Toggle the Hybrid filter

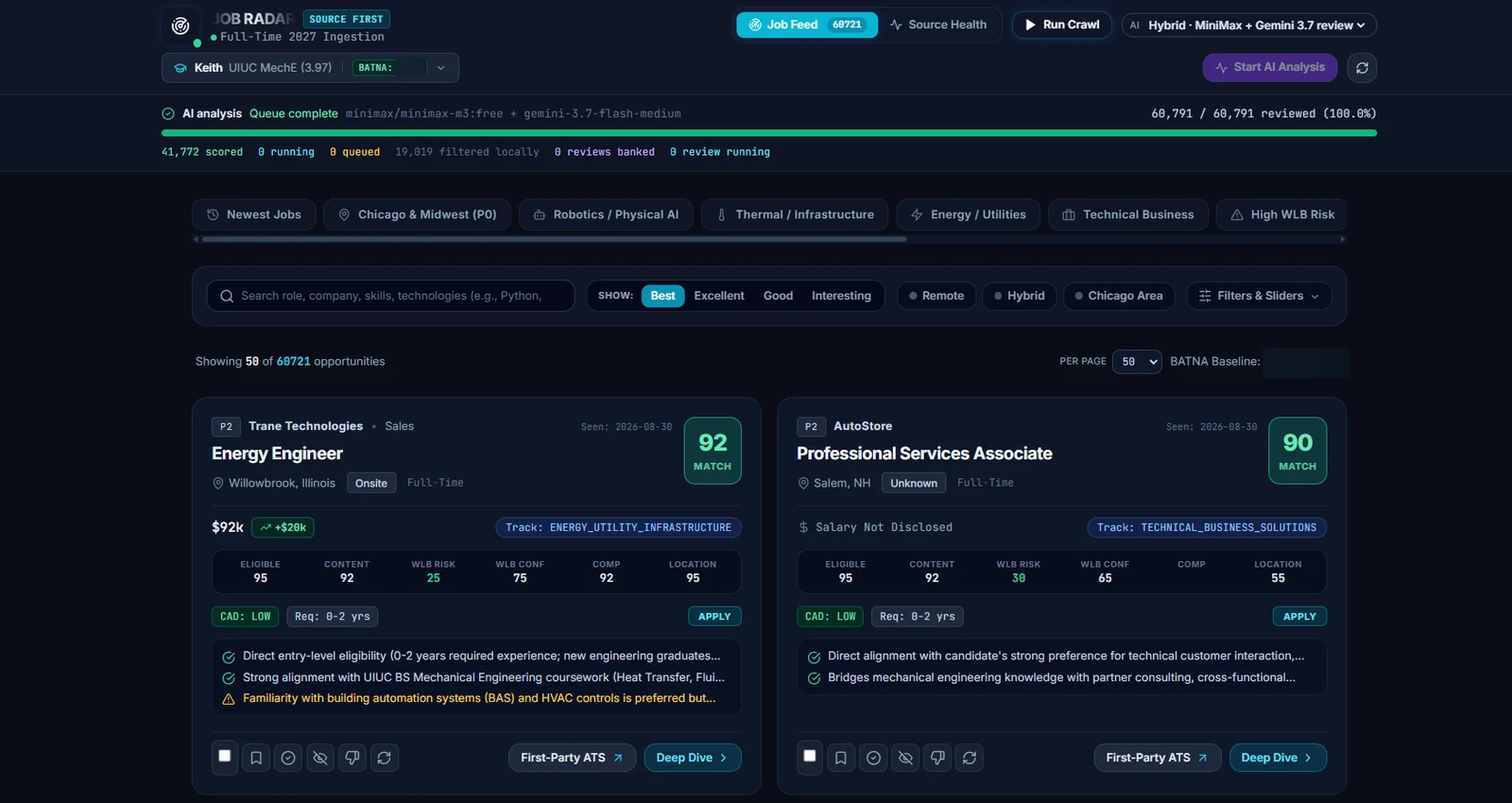[1019, 296]
